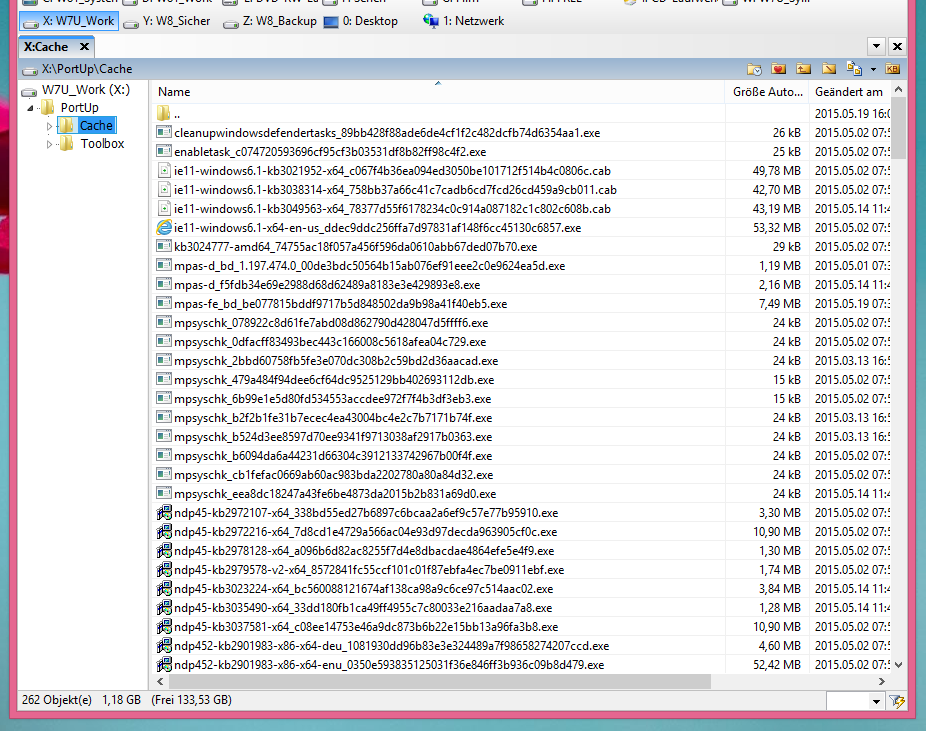Click the root folder icon with backslash
Screen dimensions: 926x731
point(829,69)
